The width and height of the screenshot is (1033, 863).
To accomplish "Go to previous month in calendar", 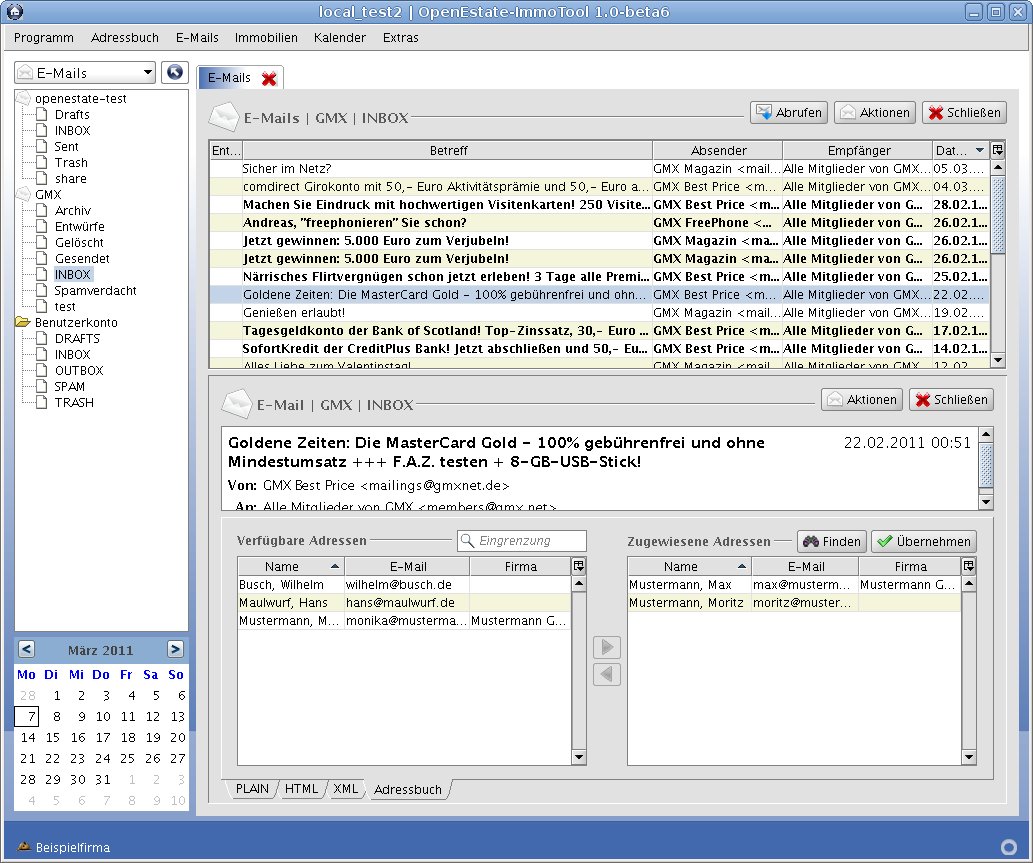I will click(27, 649).
